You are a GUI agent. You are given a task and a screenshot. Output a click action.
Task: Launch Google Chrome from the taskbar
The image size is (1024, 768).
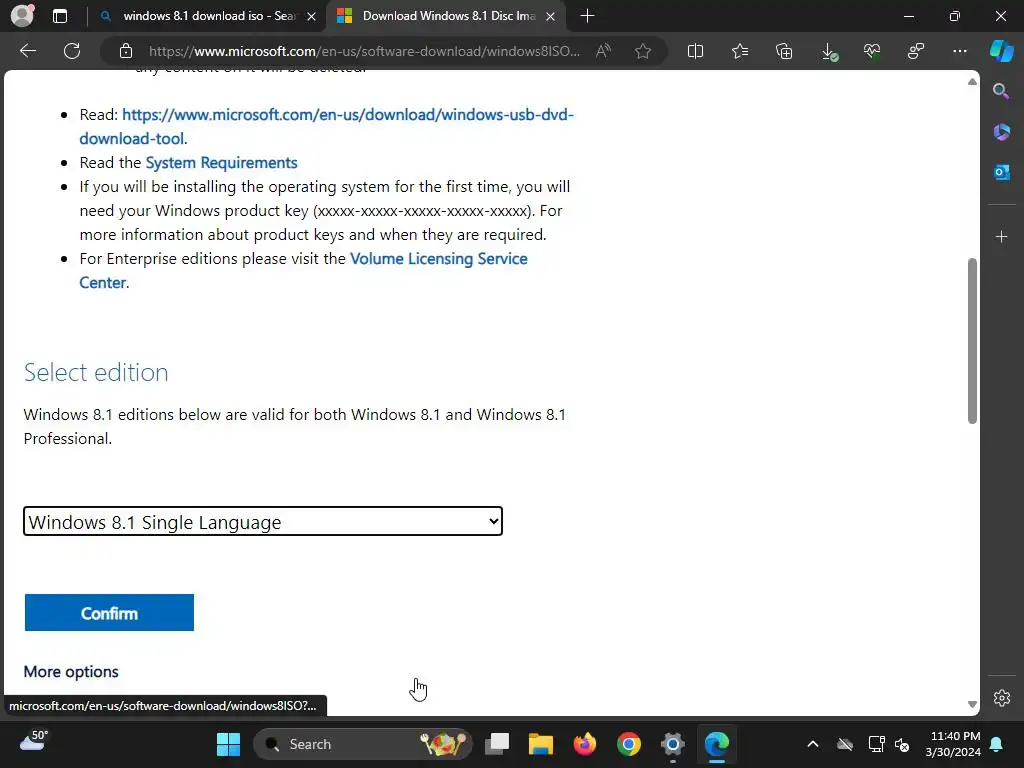click(629, 744)
